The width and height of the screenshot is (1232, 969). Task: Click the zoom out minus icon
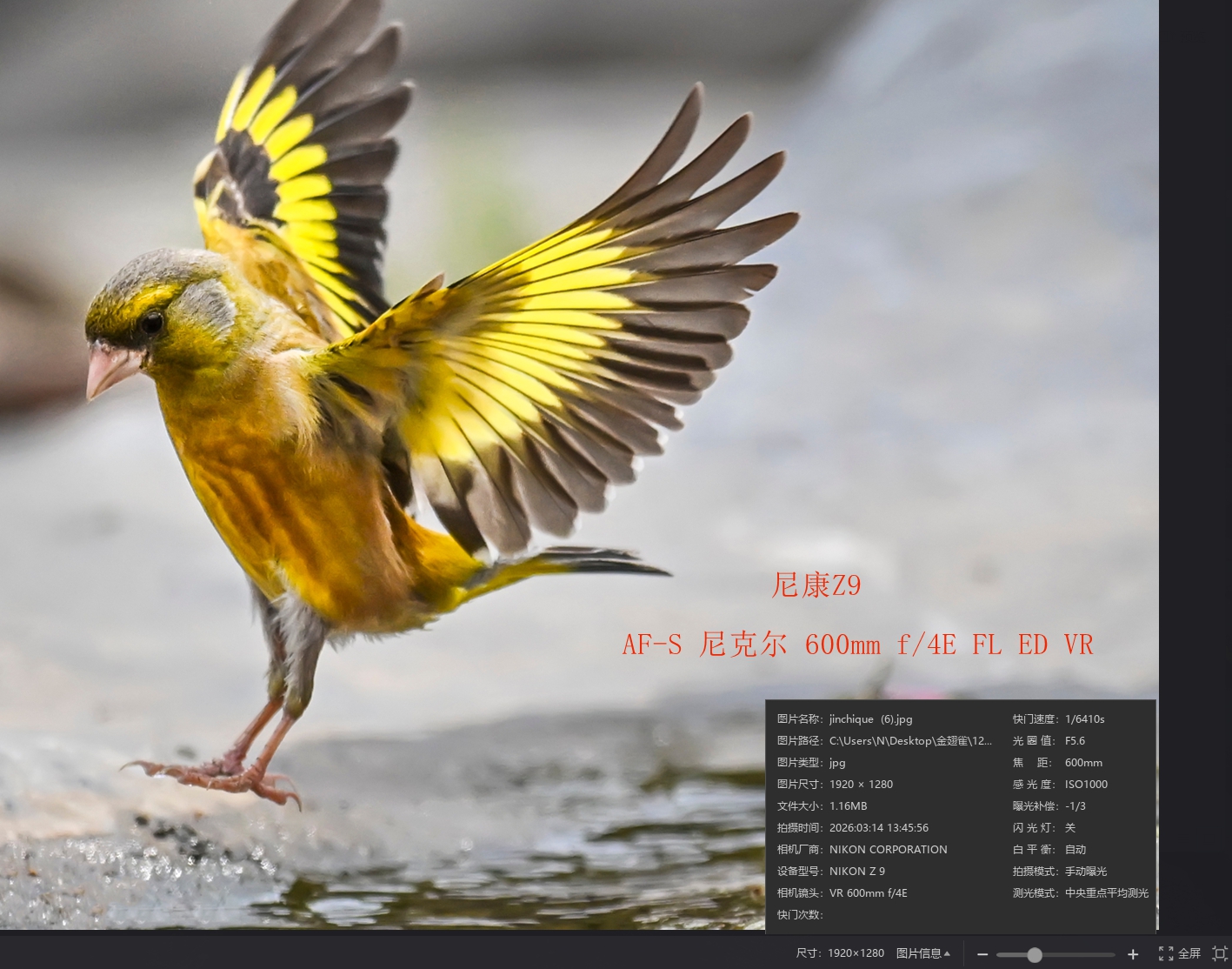982,954
